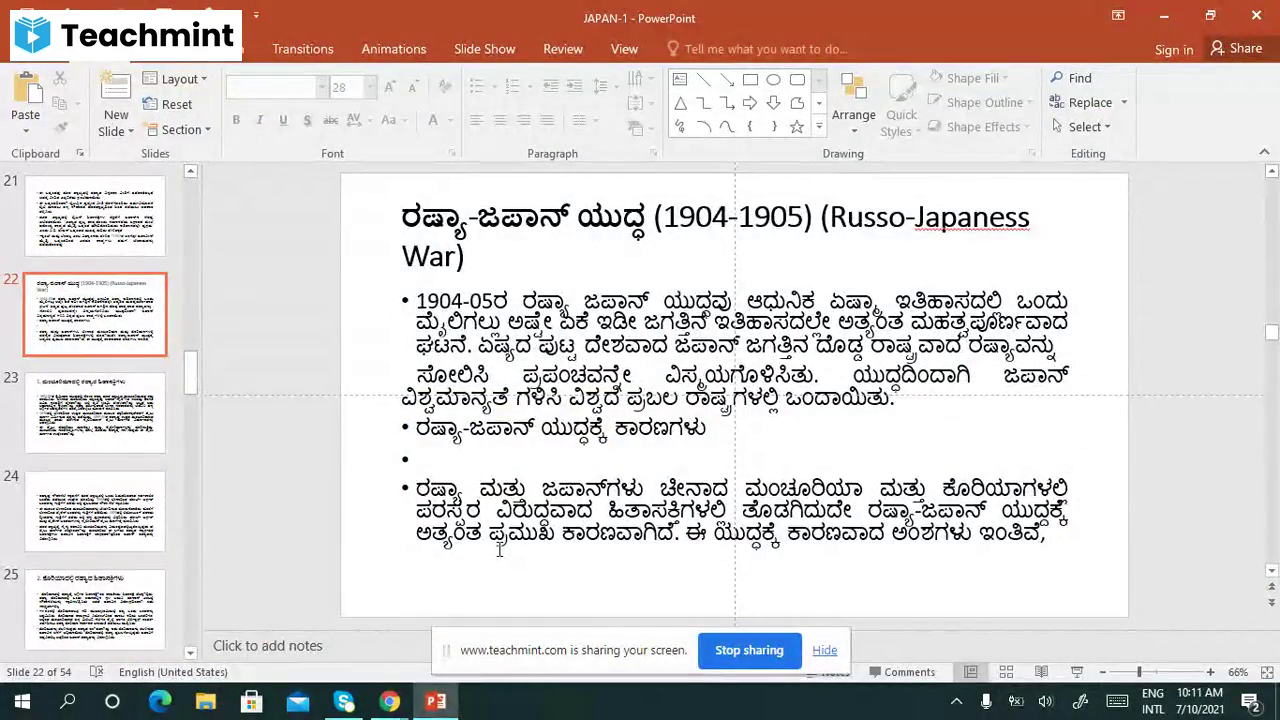Toggle Center paragraph alignment
This screenshot has height=720, width=1280.
click(499, 120)
